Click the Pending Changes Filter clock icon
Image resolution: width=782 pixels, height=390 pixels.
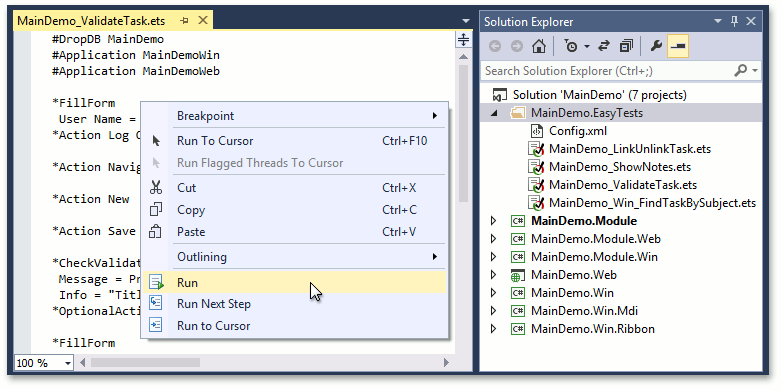click(x=571, y=46)
